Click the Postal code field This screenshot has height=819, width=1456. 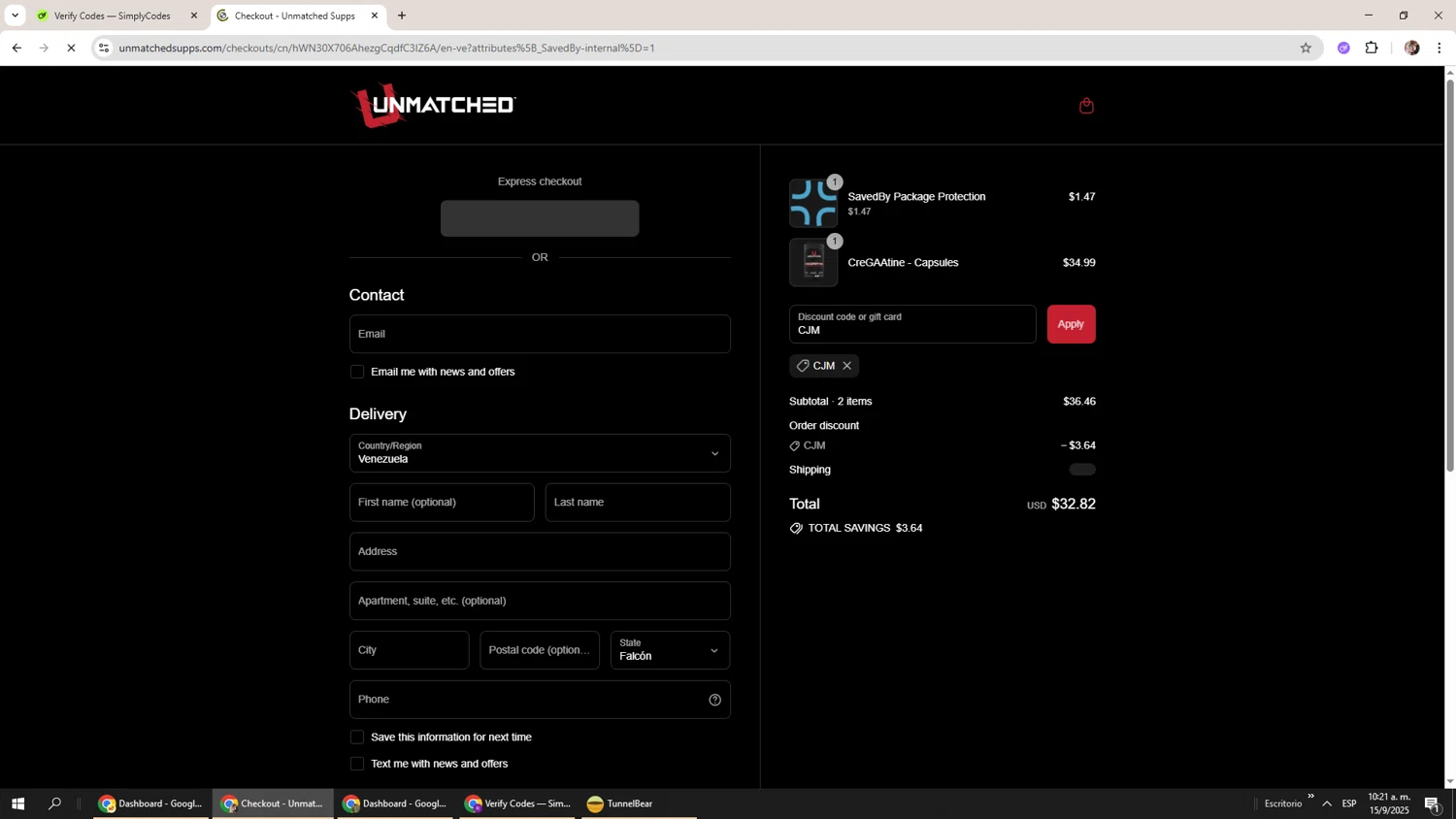pyautogui.click(x=540, y=650)
